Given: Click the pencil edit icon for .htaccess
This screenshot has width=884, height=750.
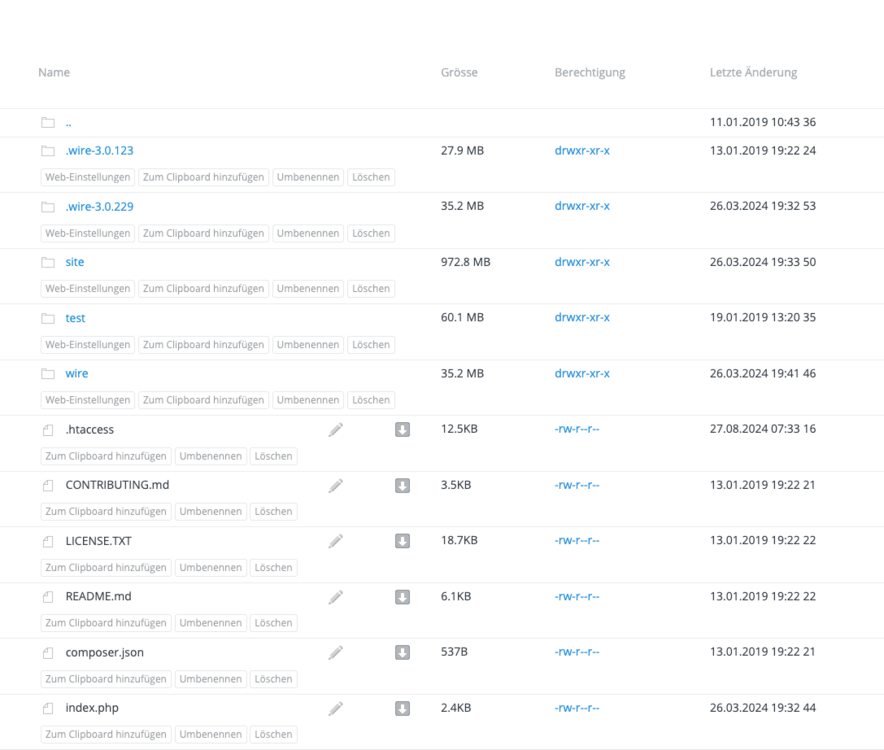Looking at the screenshot, I should coord(336,430).
